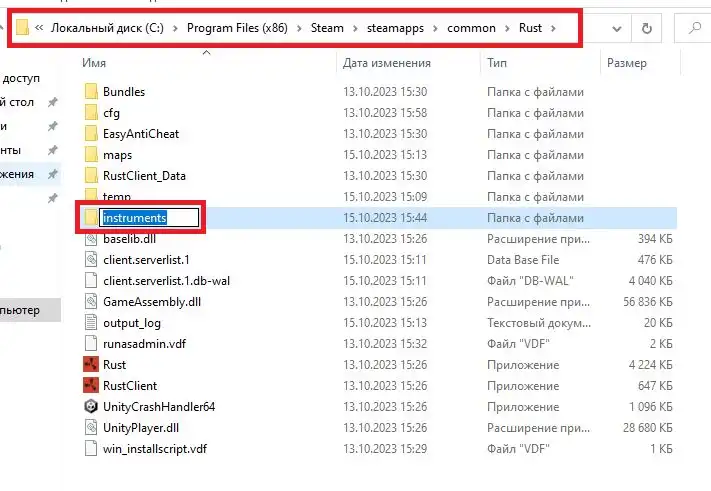Click the search magnifier icon
711x491 pixels.
click(x=695, y=29)
